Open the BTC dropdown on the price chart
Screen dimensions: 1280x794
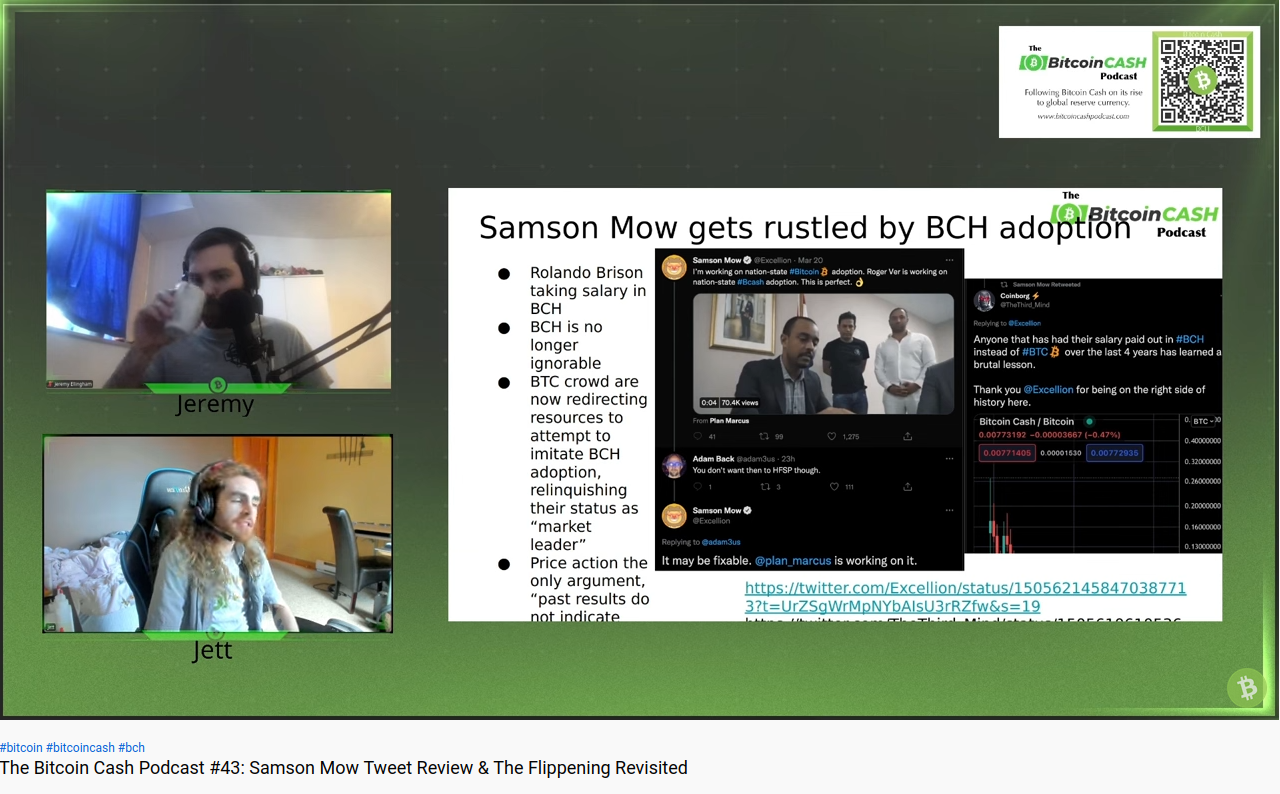coord(1202,422)
